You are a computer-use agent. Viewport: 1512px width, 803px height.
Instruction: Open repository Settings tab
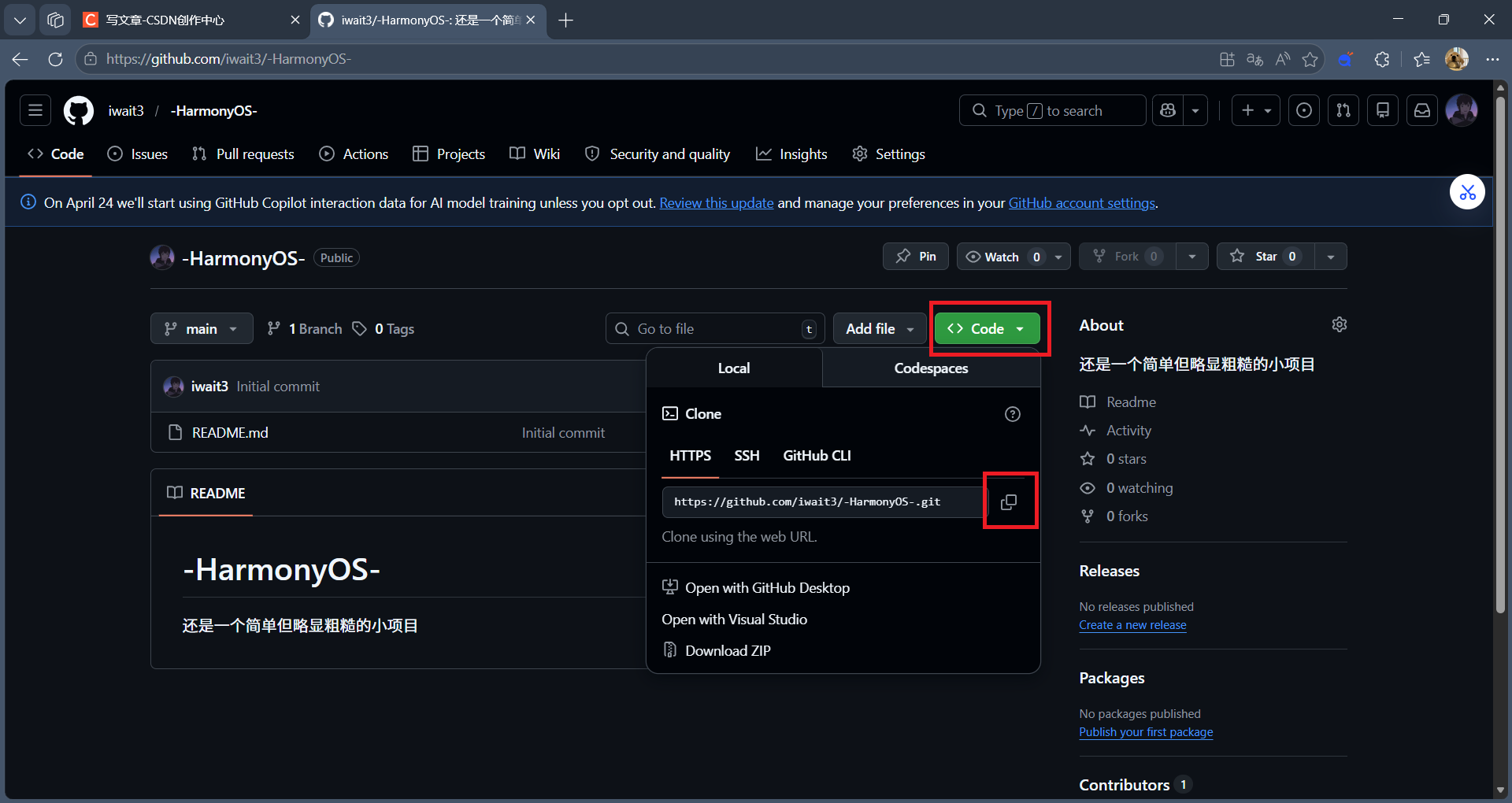pyautogui.click(x=888, y=154)
